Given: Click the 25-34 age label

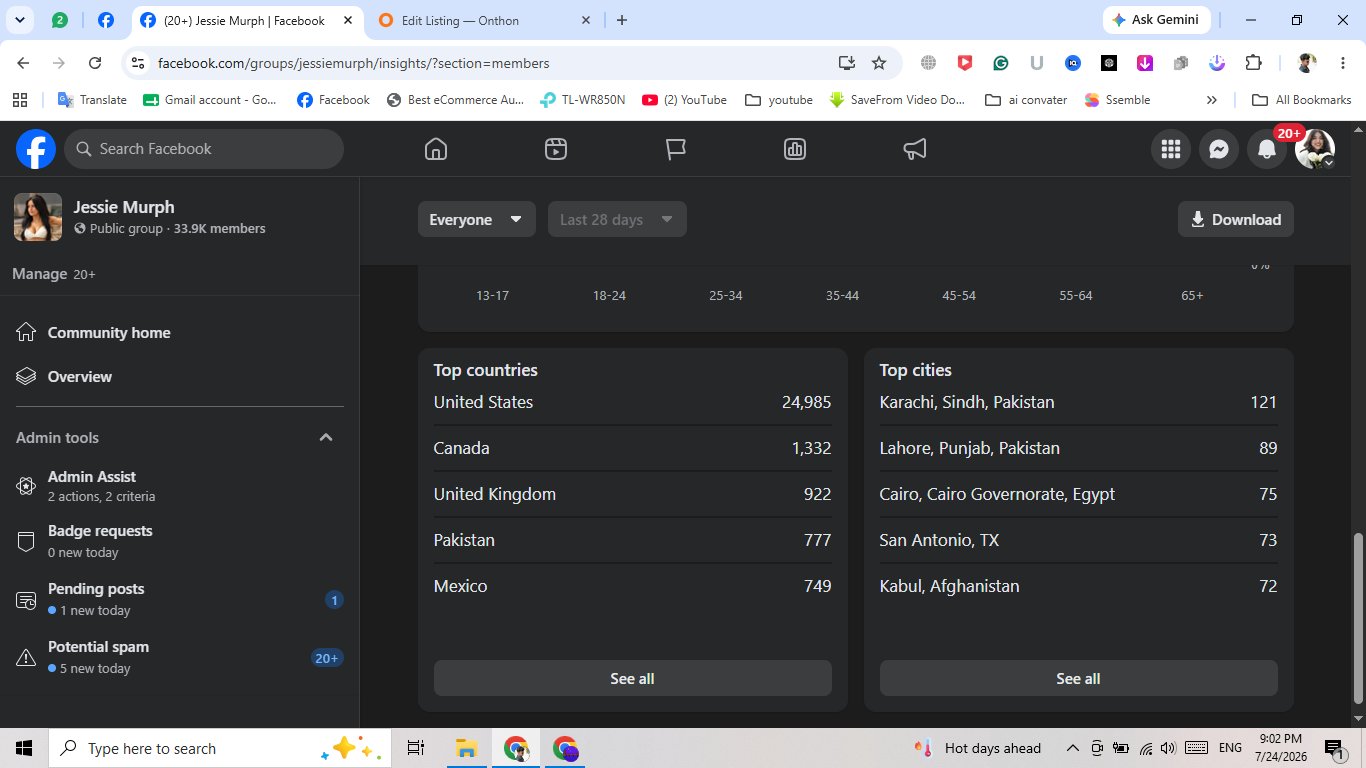Looking at the screenshot, I should [x=726, y=296].
